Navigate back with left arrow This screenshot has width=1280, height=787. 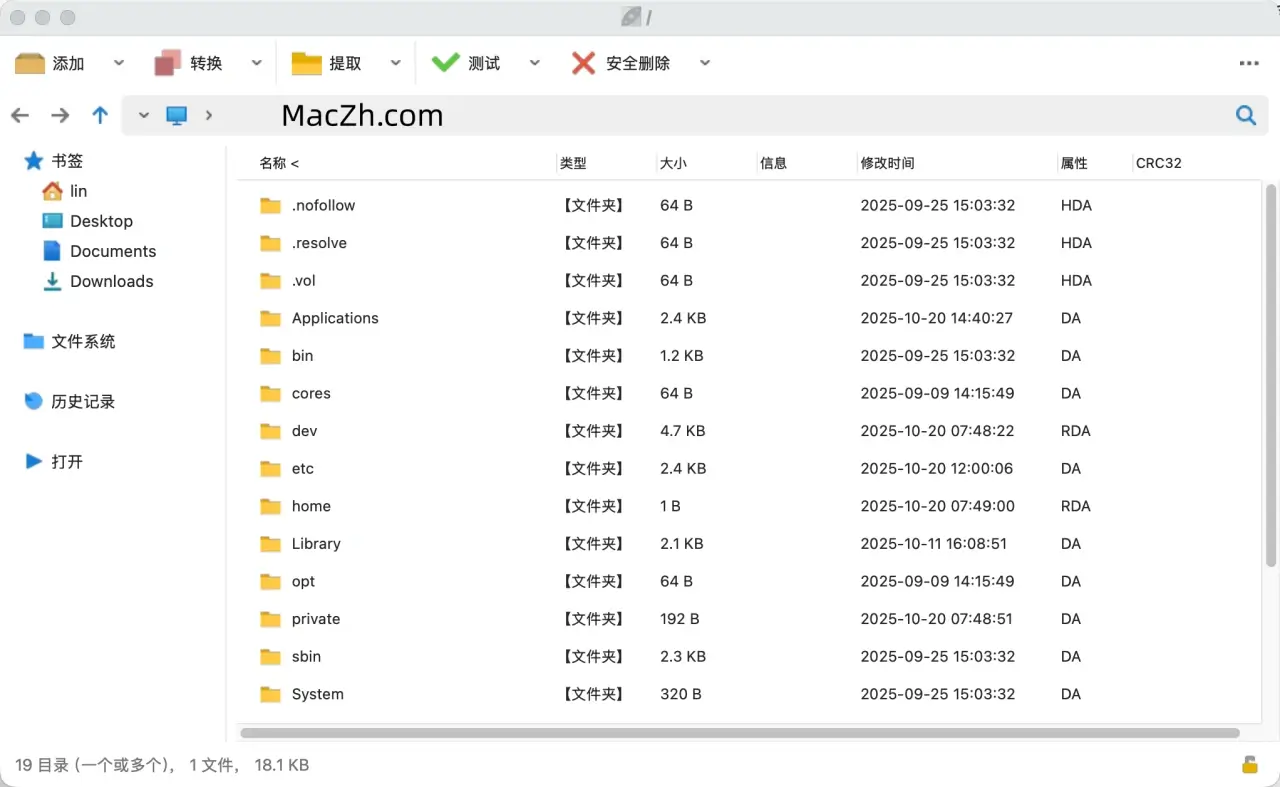click(20, 115)
